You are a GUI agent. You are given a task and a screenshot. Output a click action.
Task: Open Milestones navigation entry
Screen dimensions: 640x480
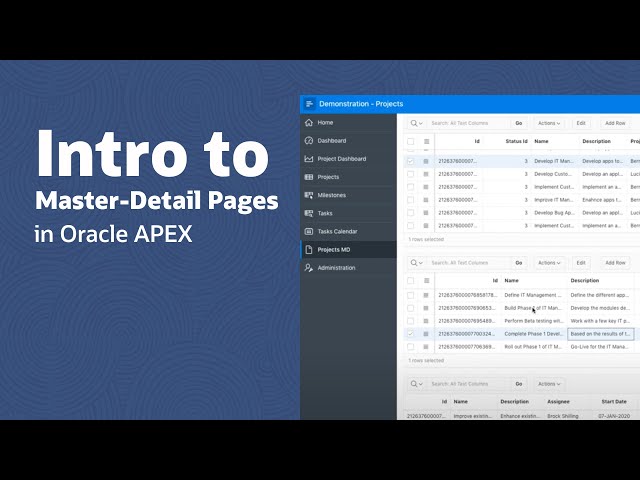point(348,195)
